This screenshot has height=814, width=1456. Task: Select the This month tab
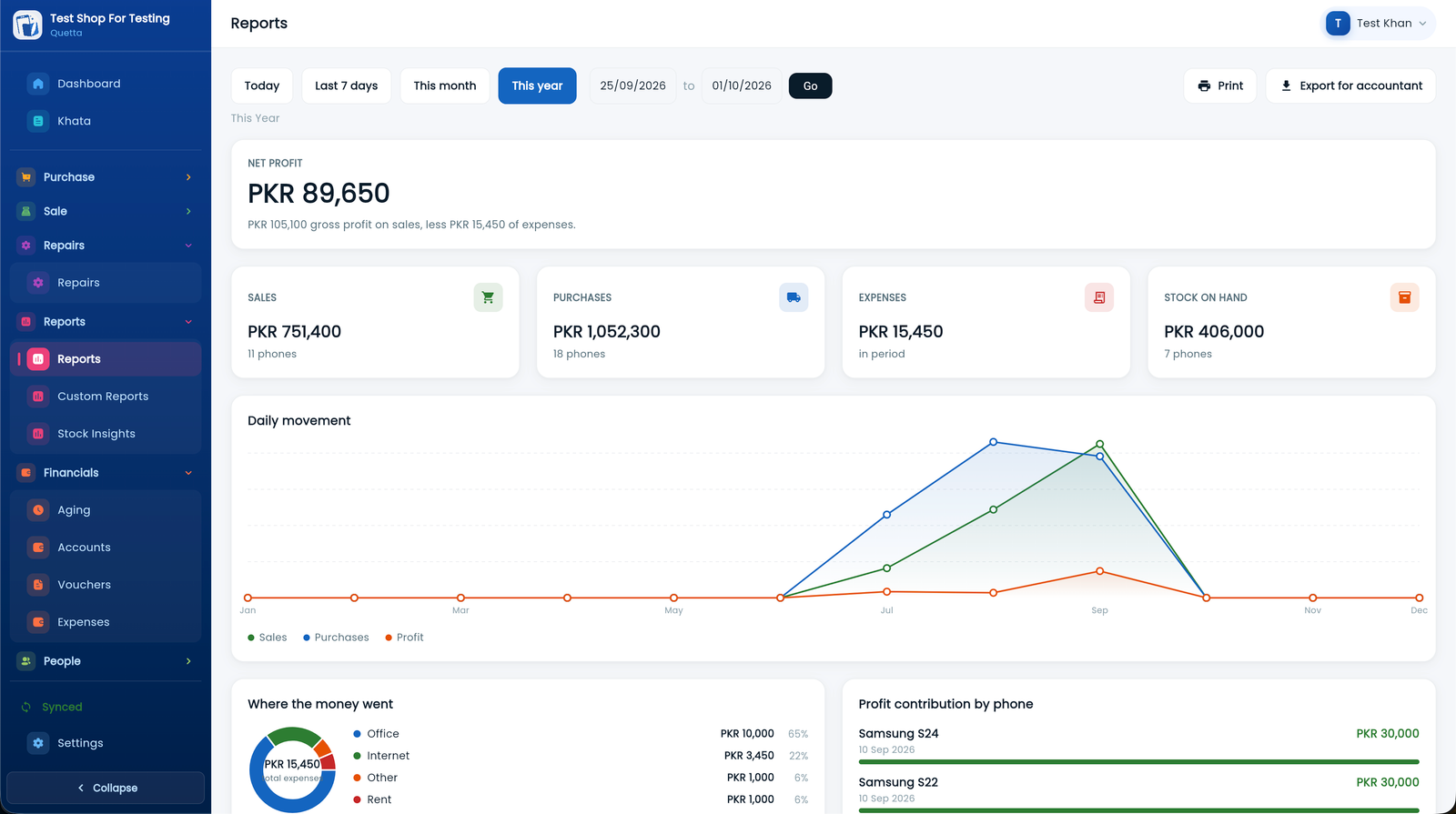point(445,85)
